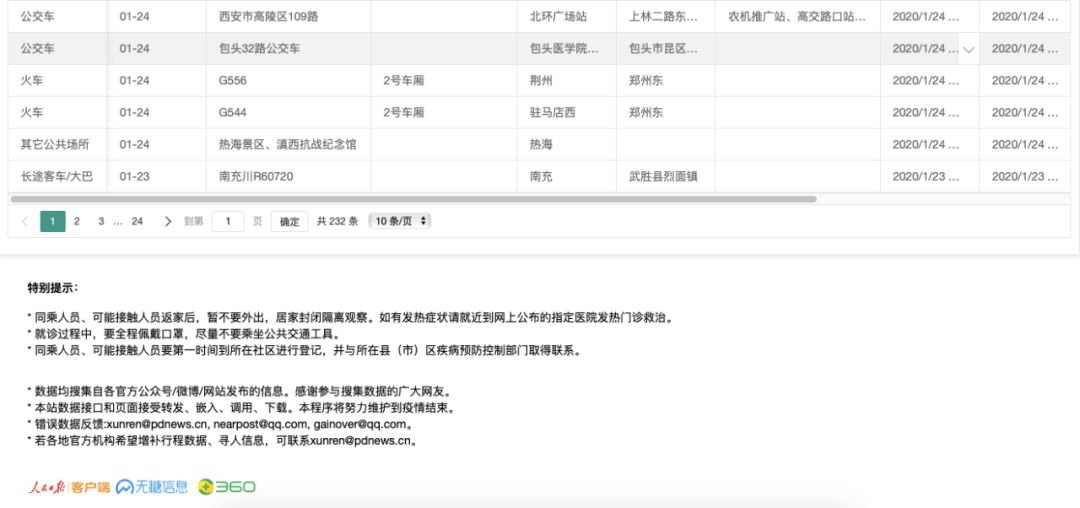Screen dimensions: 1080x508
Task: Click the page number input field
Action: 228,221
